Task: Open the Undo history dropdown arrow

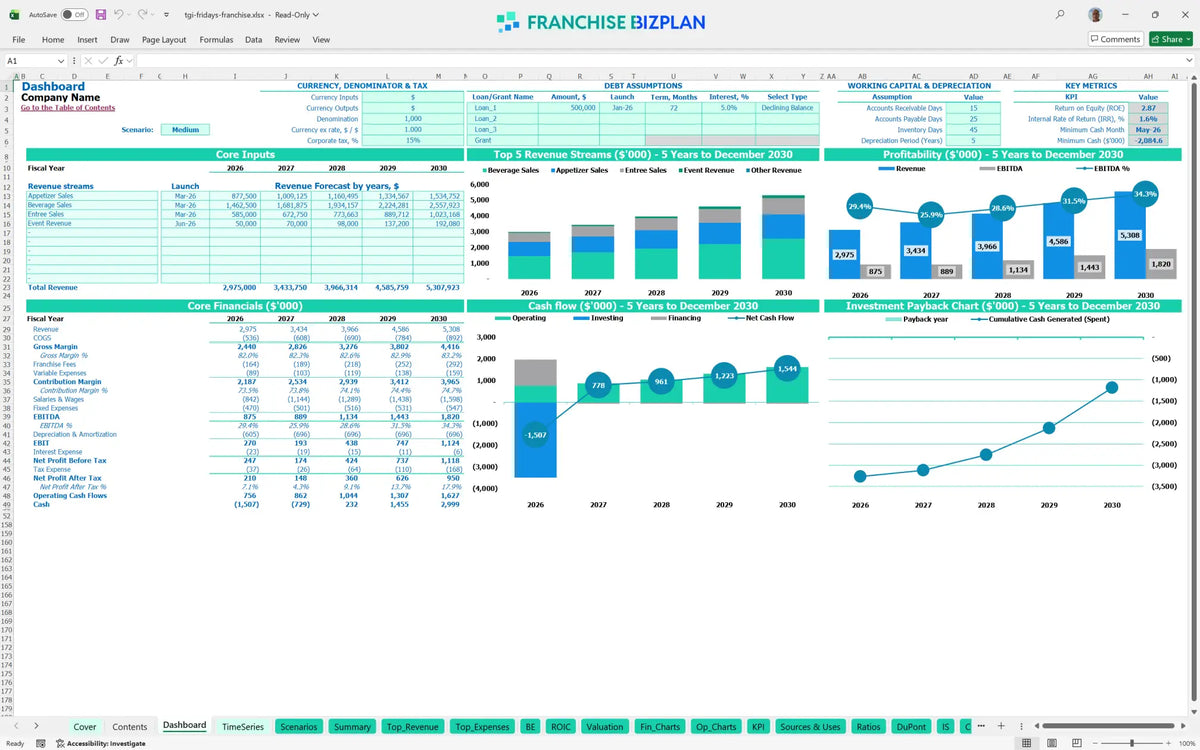Action: [x=130, y=15]
